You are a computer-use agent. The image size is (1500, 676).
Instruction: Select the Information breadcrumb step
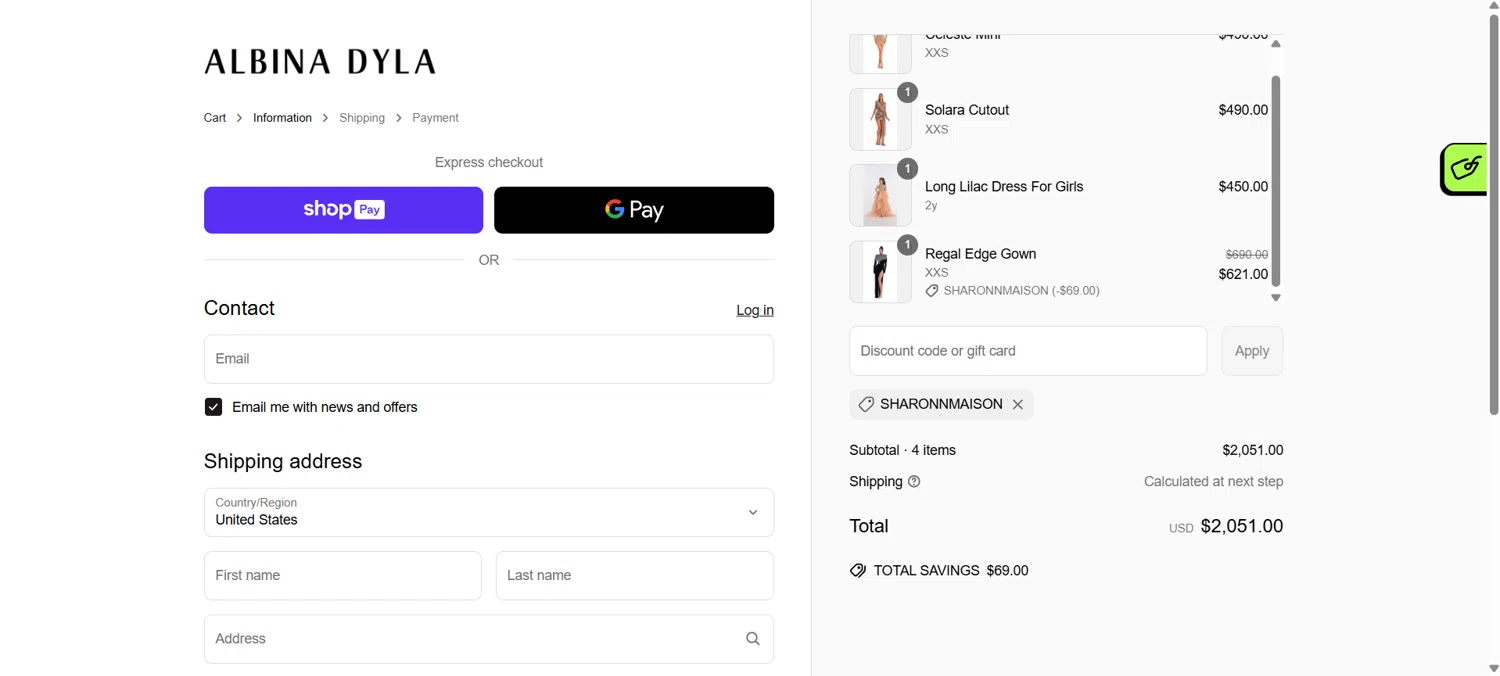[x=282, y=118]
